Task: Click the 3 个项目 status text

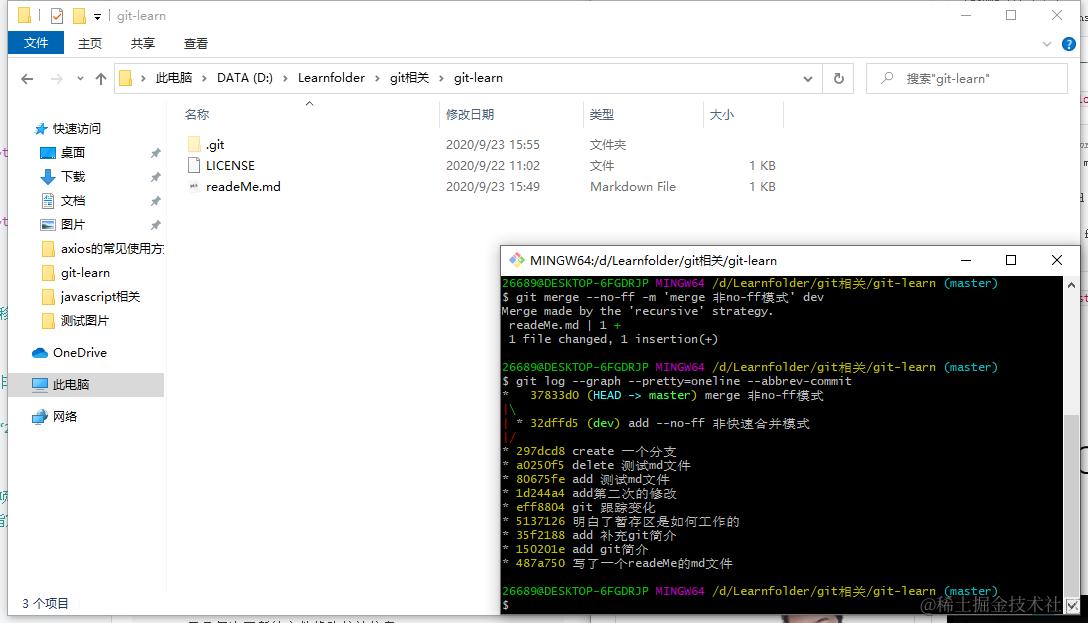Action: tap(45, 604)
